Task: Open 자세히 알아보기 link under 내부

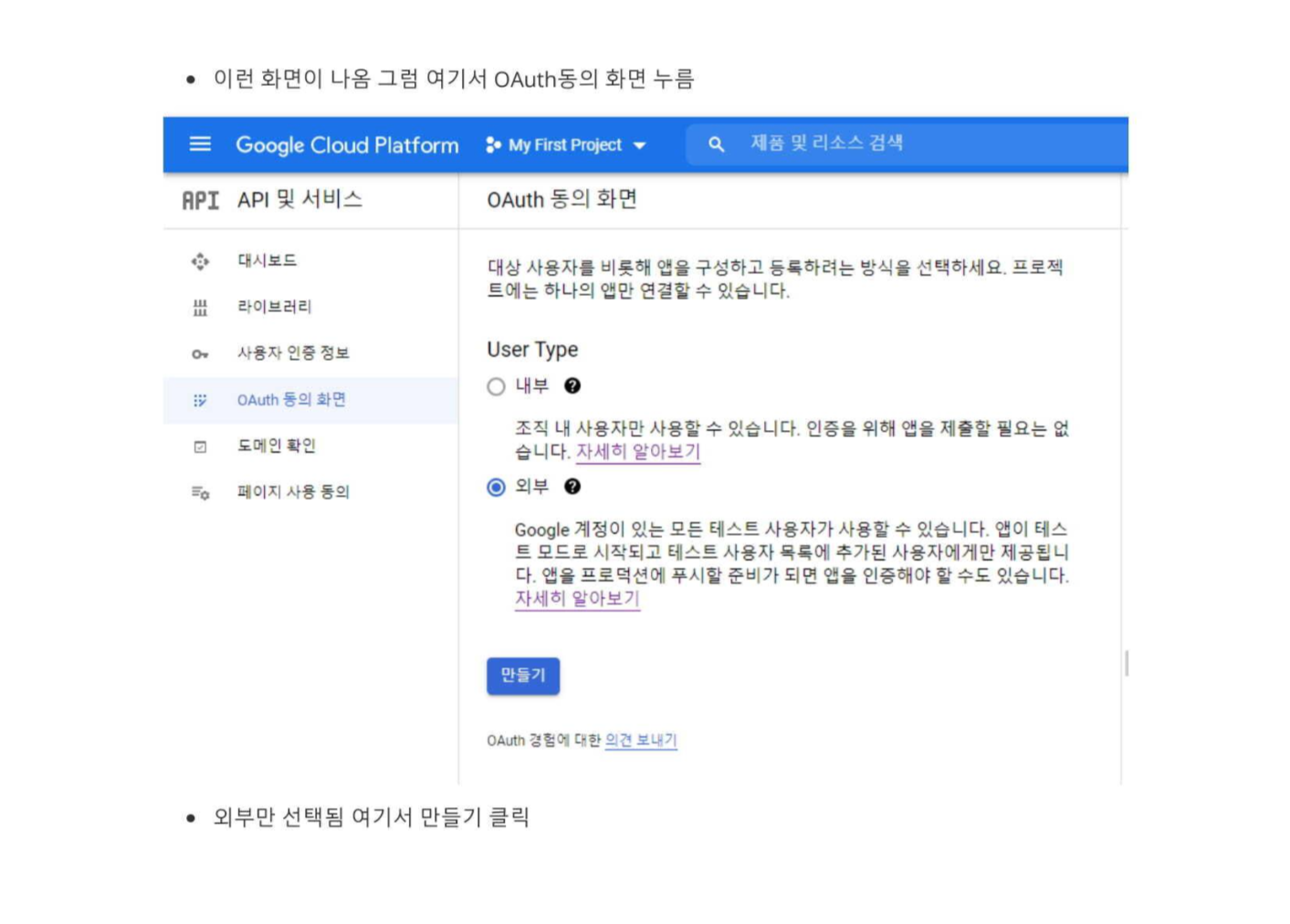Action: pos(638,452)
